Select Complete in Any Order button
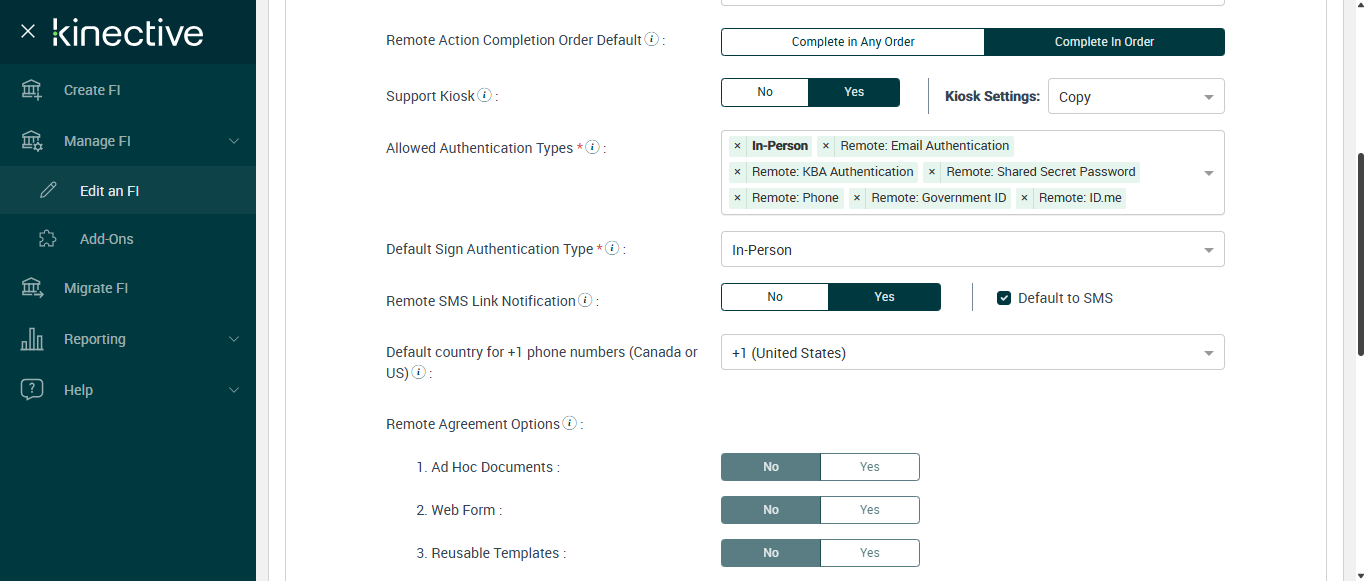The height and width of the screenshot is (581, 1366). (x=853, y=42)
